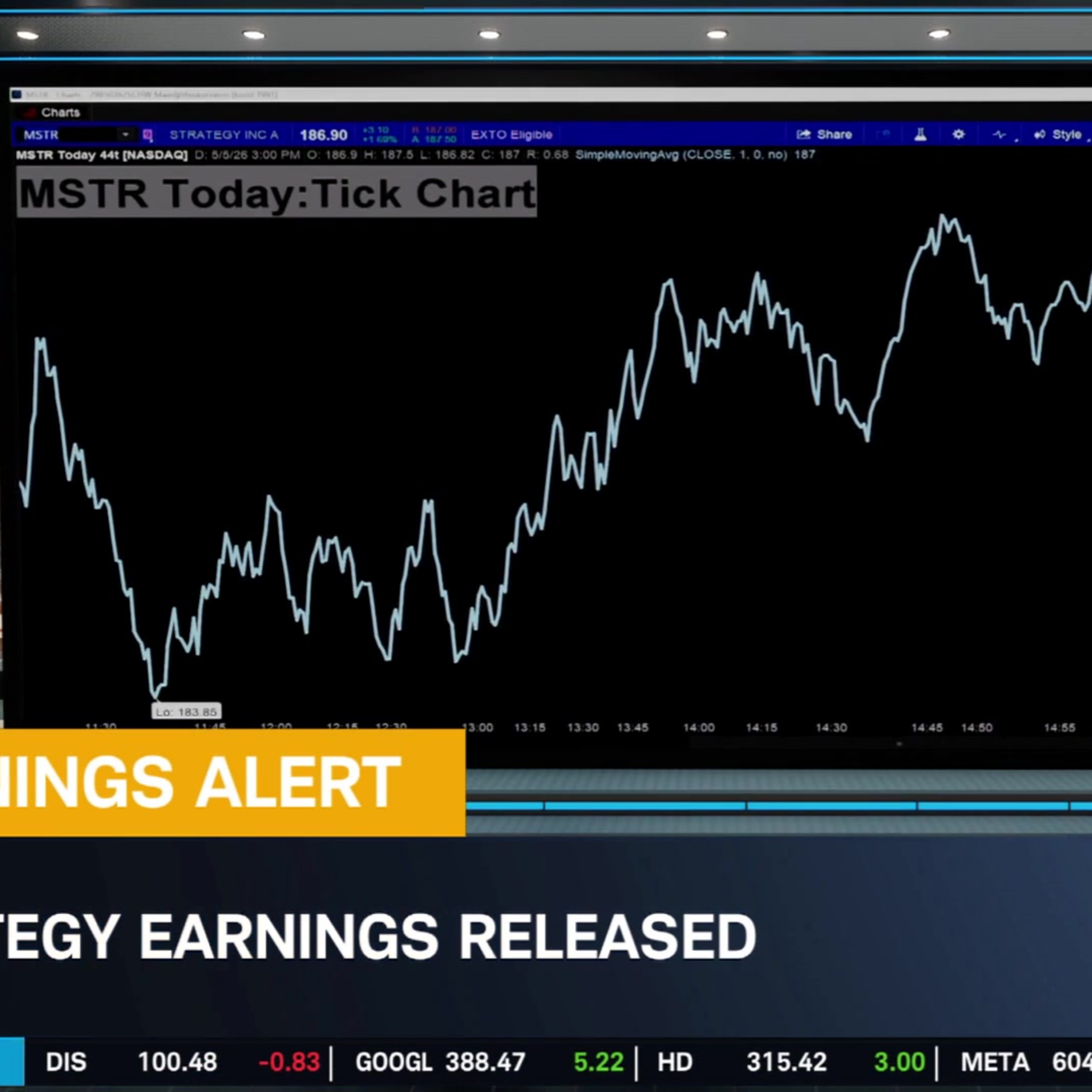
Task: Click the Share arrow icon
Action: [803, 135]
